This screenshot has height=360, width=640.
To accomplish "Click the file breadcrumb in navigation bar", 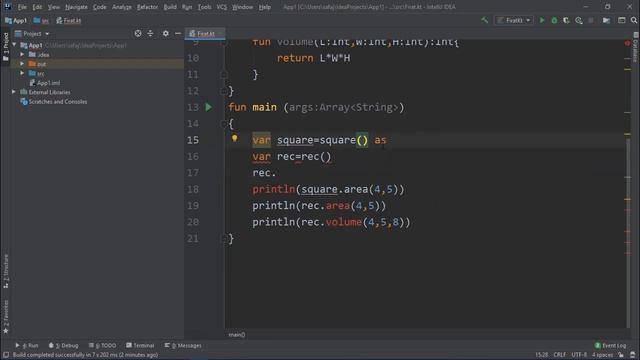I will [69, 20].
